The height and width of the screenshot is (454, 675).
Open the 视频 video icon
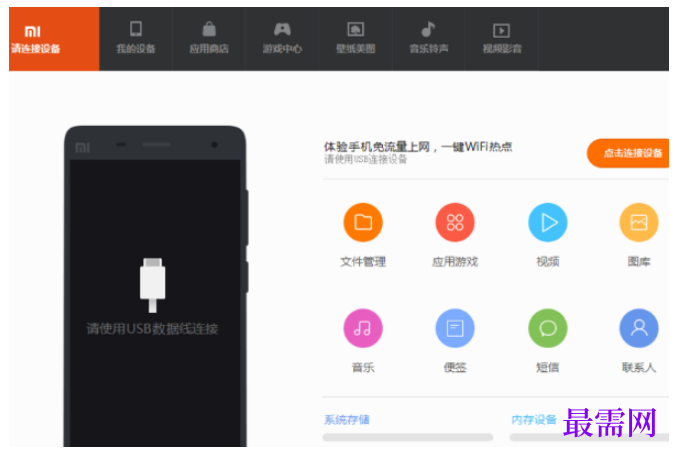(548, 222)
